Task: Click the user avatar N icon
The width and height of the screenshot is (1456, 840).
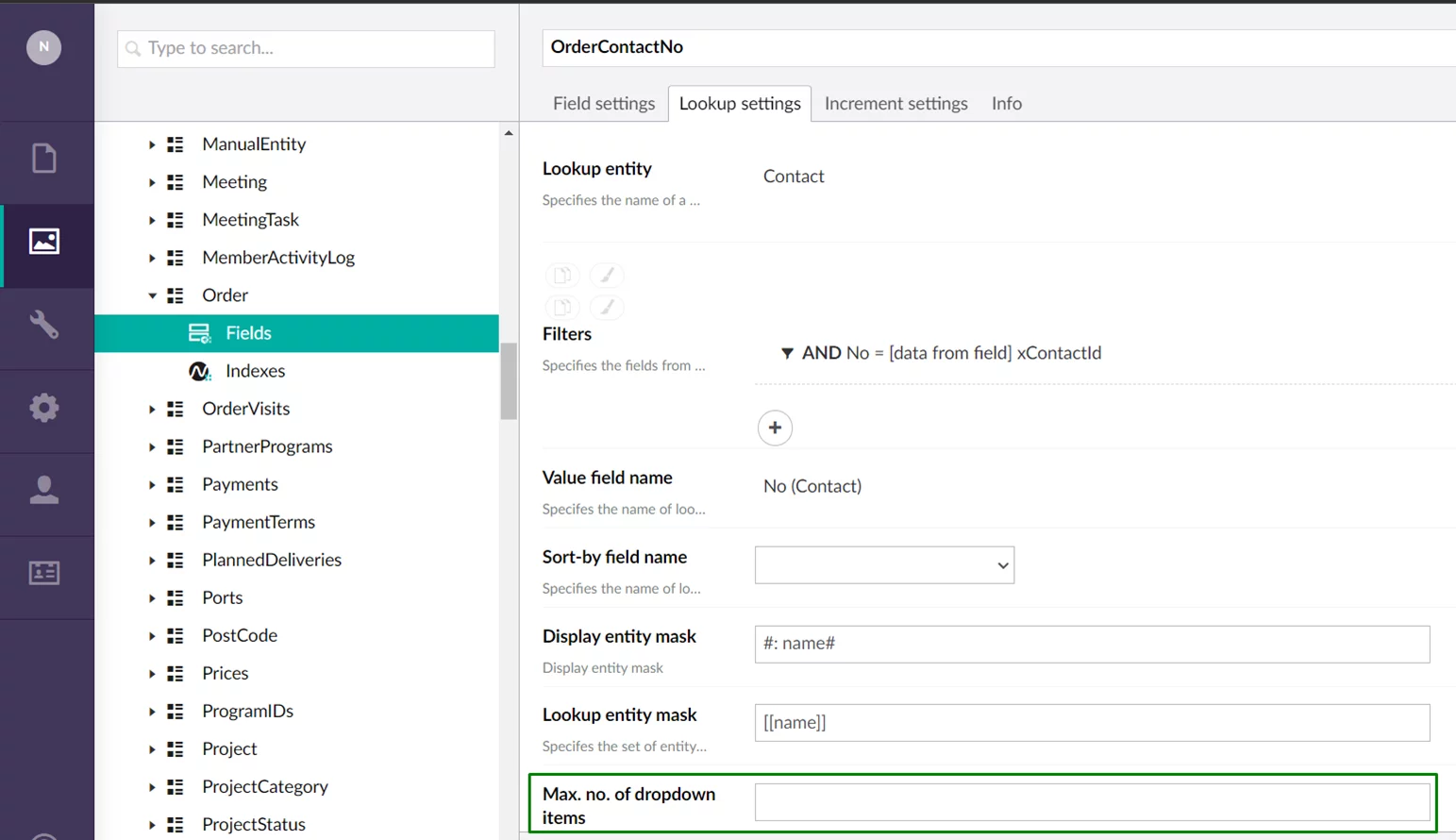Action: (x=43, y=47)
